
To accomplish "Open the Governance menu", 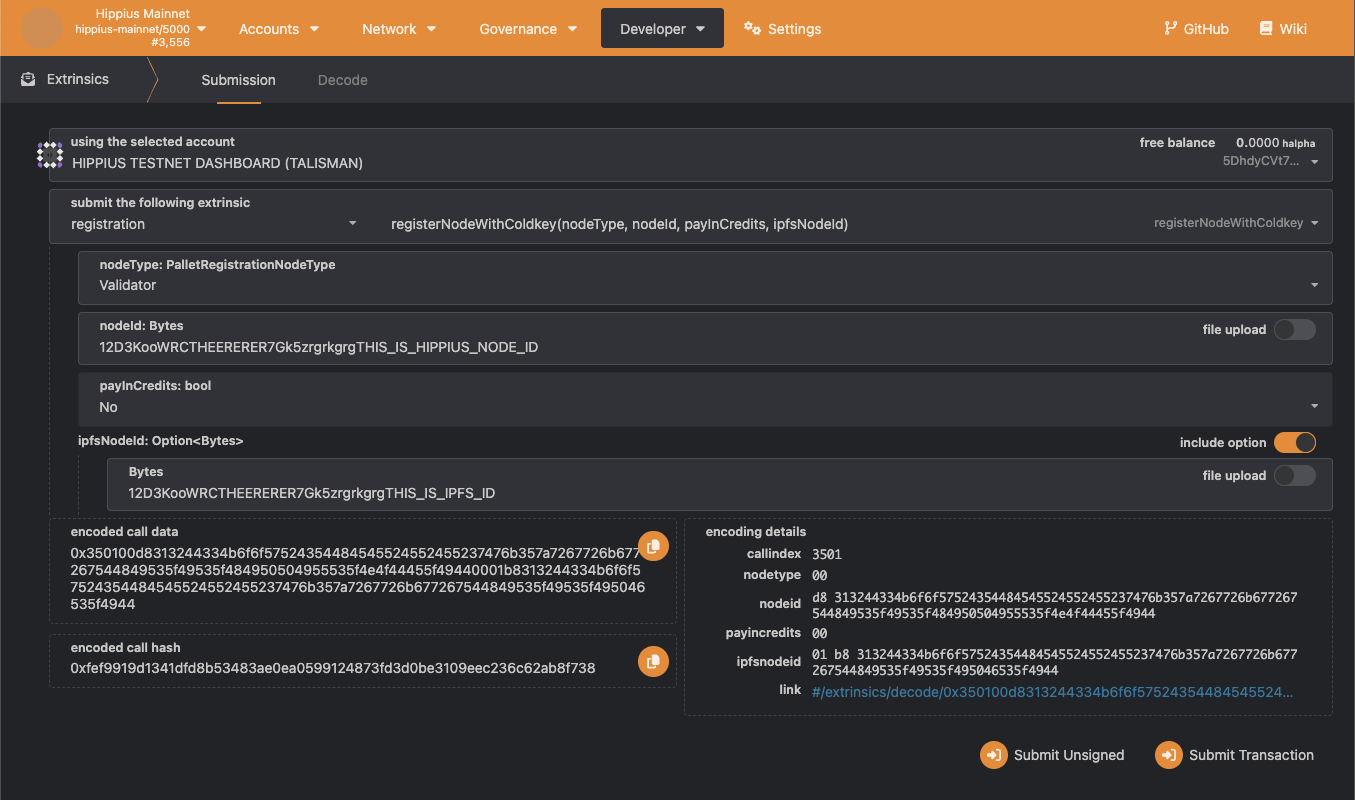I will click(x=528, y=29).
